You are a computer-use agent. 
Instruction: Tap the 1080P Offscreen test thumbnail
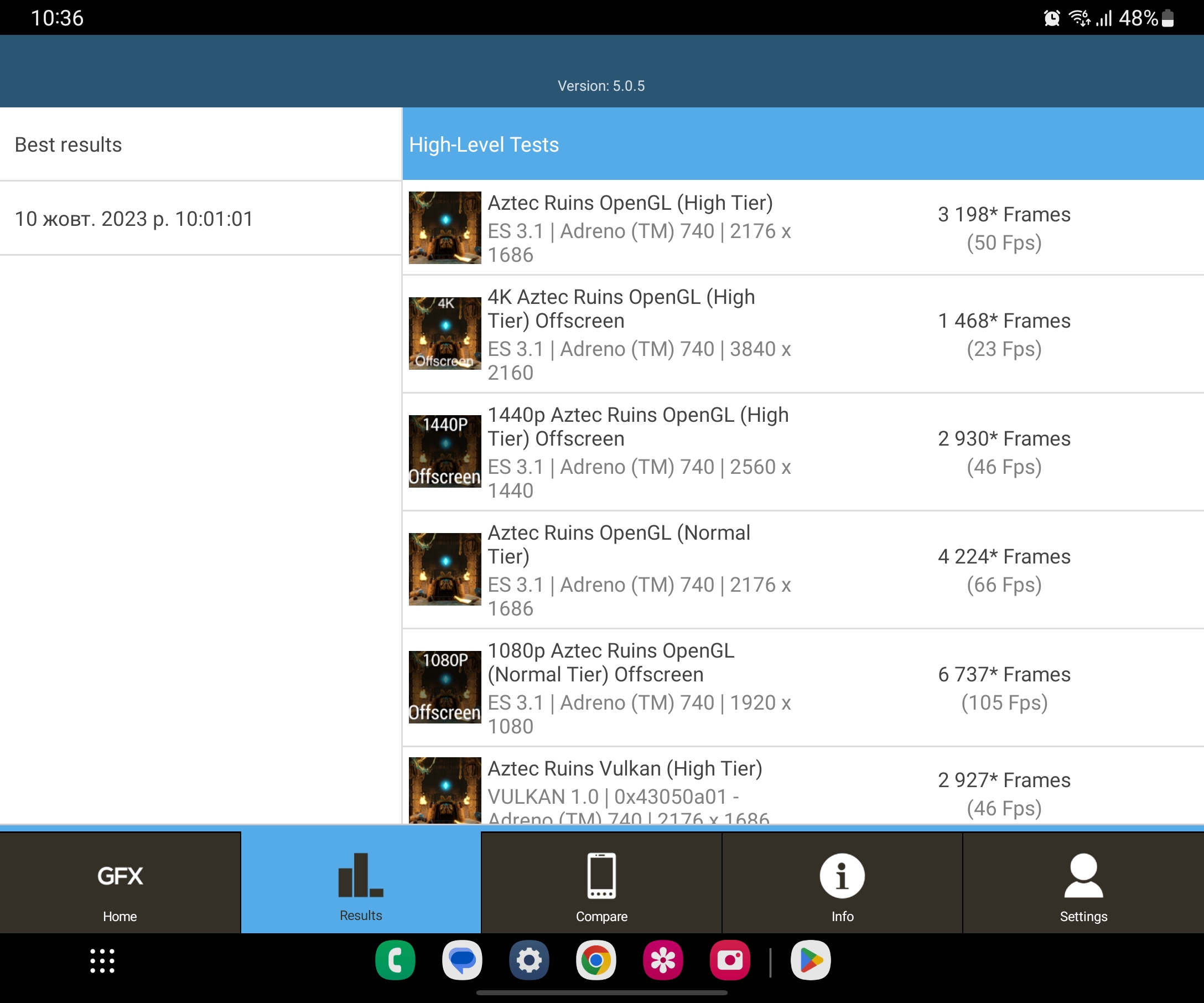coord(444,687)
